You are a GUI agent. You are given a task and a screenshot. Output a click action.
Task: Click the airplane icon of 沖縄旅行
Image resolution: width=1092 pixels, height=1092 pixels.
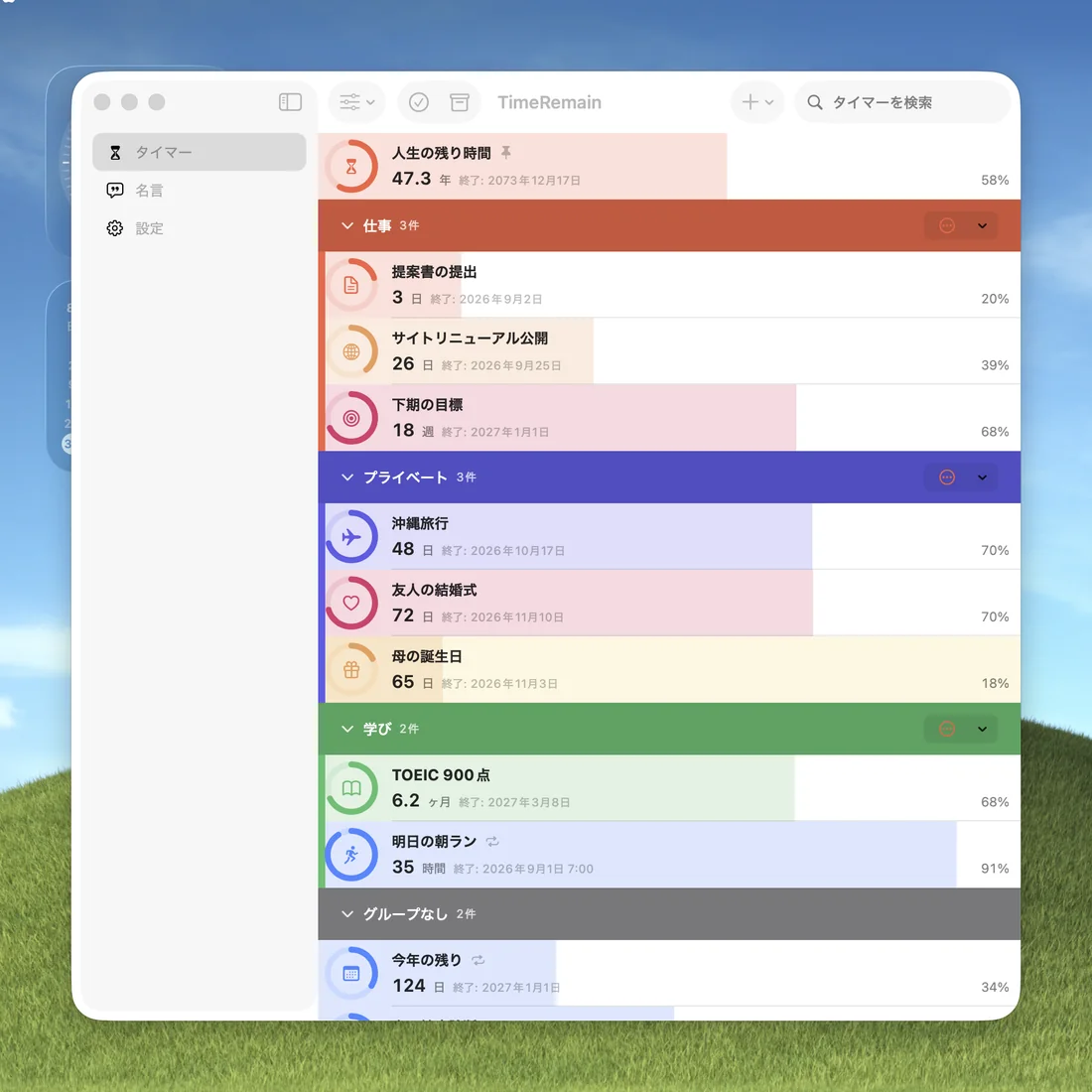(x=351, y=537)
